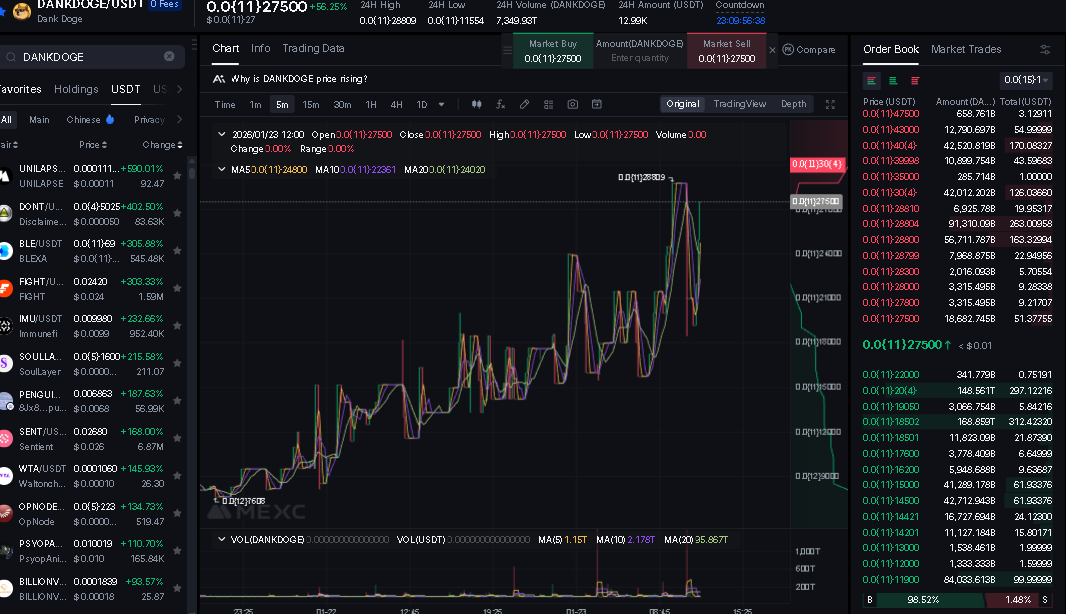Viewport: 1066px width, 614px height.
Task: Favorite the DONT pair star
Action: pyautogui.click(x=177, y=213)
